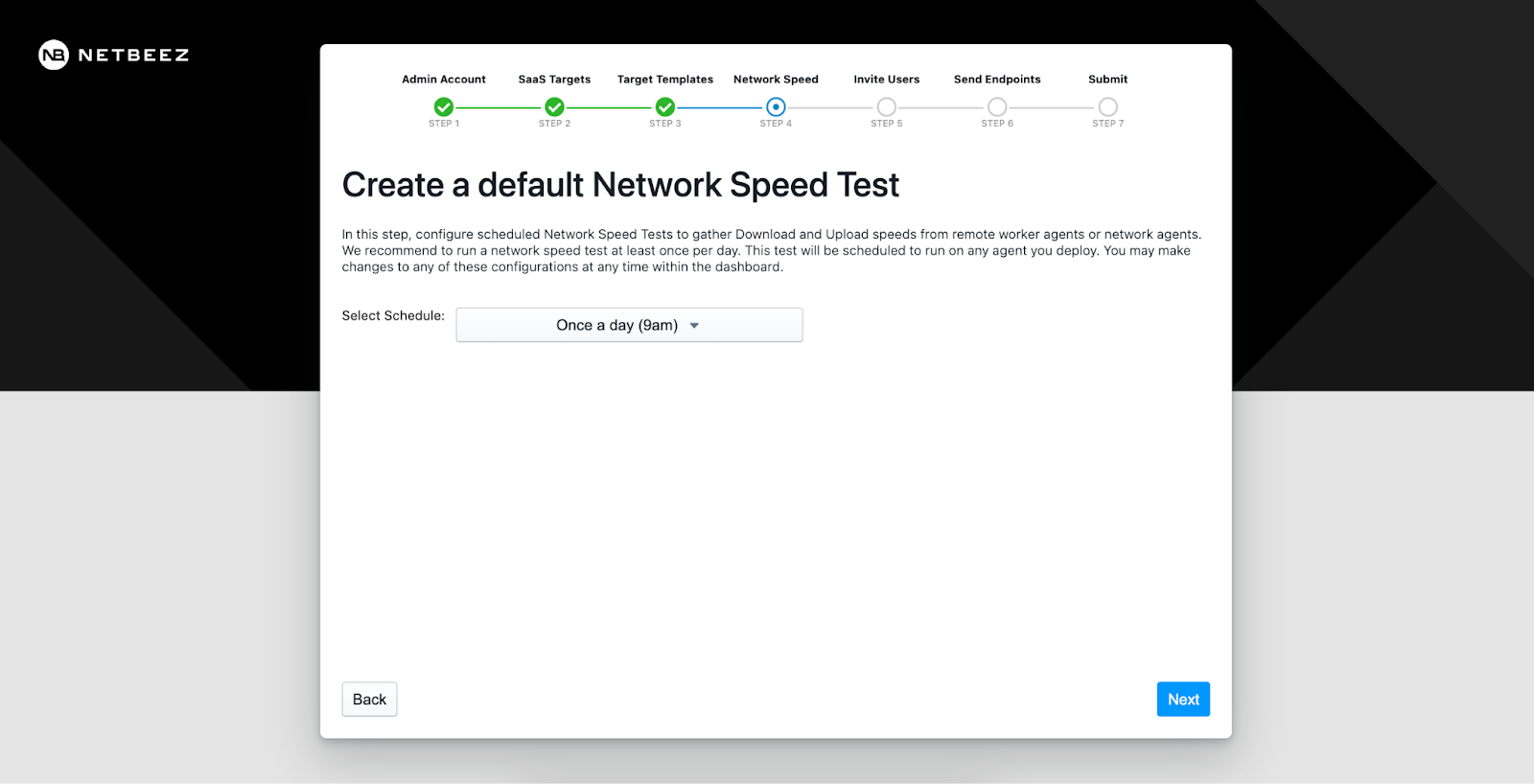
Task: Click the 'STEP 2' caption text
Action: pyautogui.click(x=554, y=124)
